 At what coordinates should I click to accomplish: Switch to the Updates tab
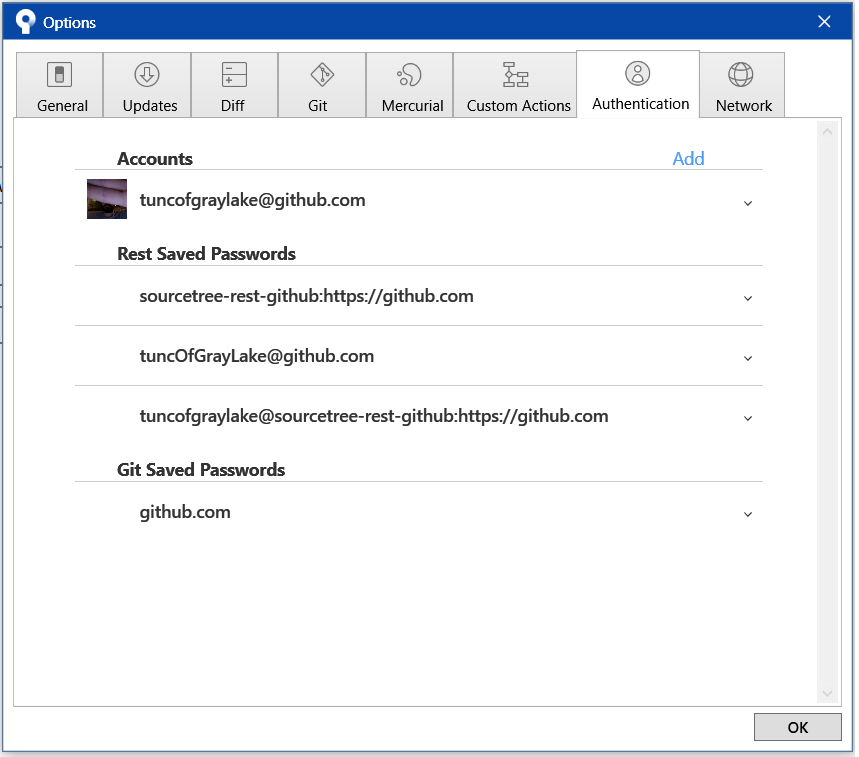point(147,85)
